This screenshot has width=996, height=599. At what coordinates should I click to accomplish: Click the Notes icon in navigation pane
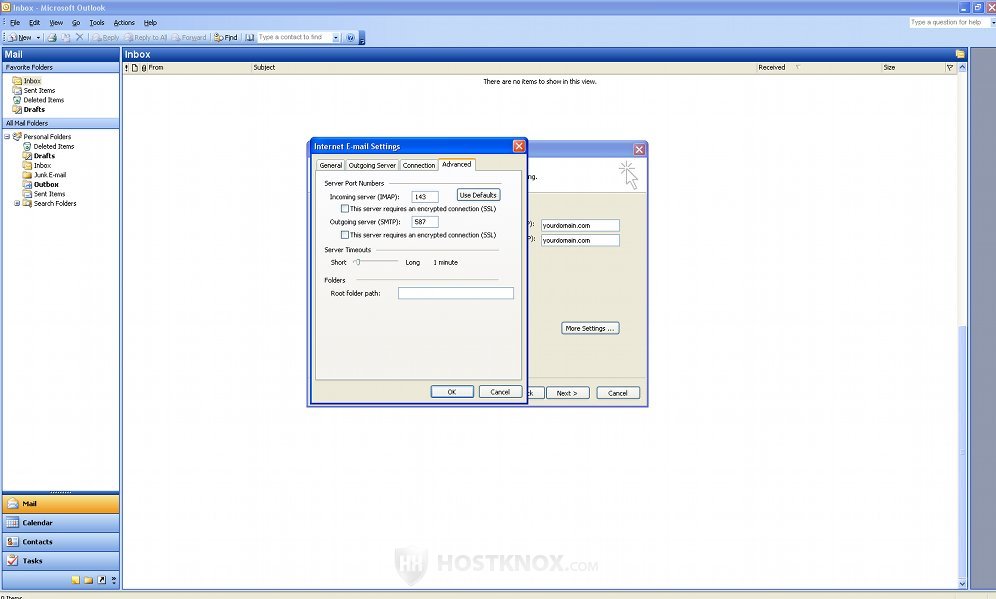[76, 580]
